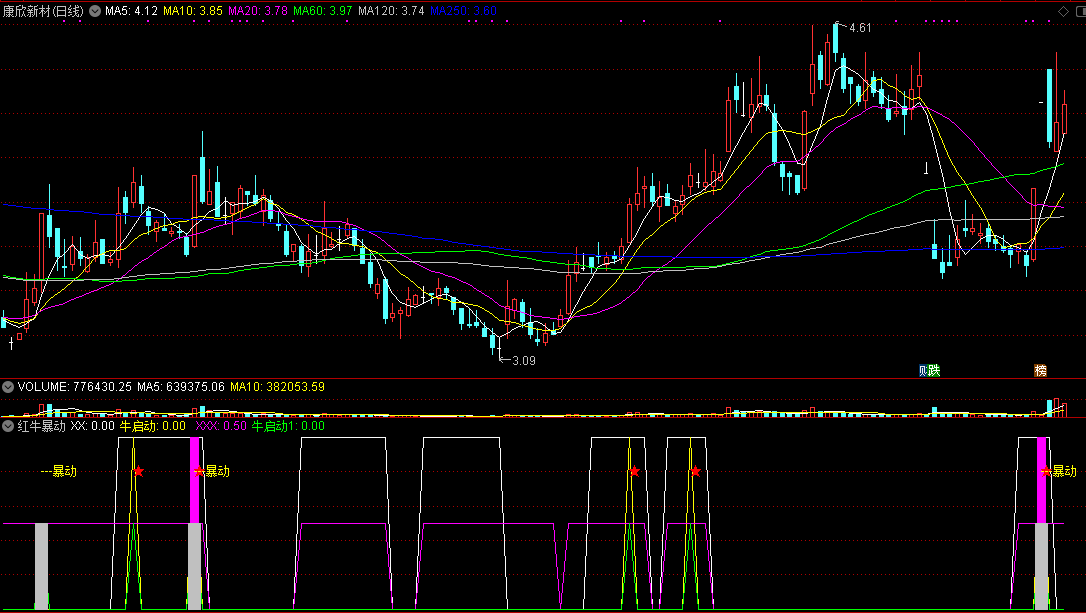The image size is (1086, 613).
Task: Click the MA120: 3.74 label
Action: pos(391,11)
